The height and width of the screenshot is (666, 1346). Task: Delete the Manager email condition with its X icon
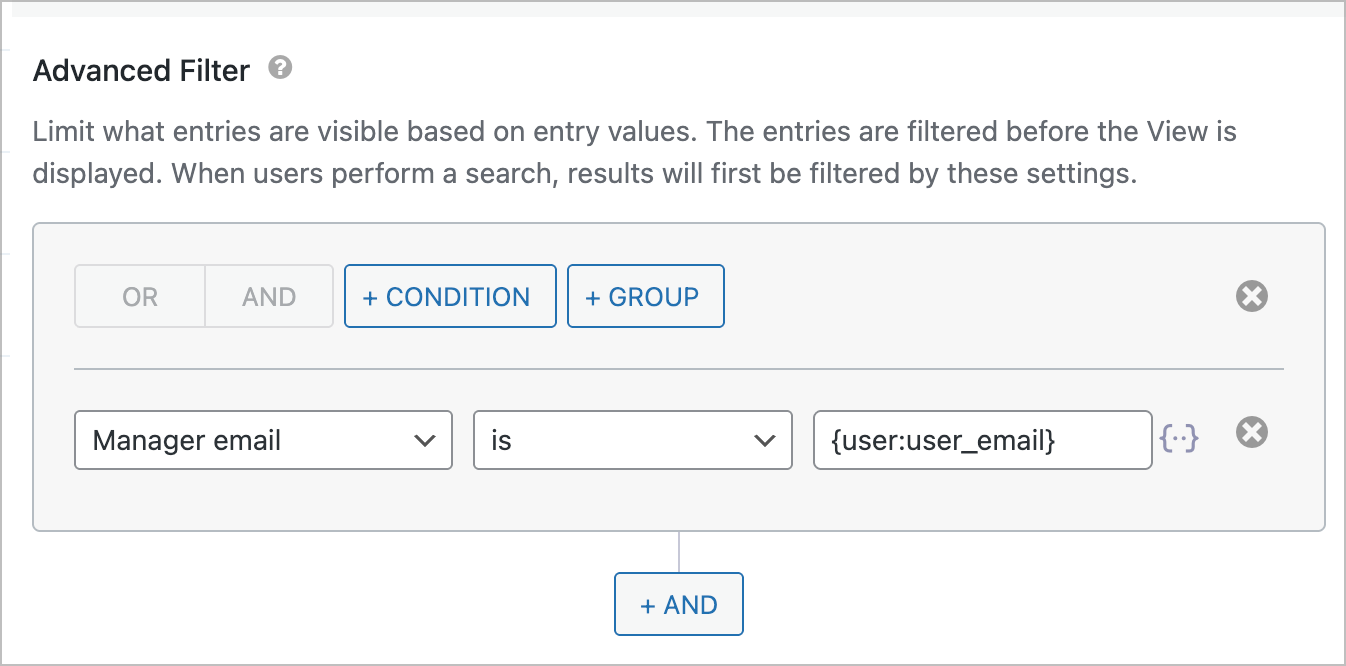1251,432
